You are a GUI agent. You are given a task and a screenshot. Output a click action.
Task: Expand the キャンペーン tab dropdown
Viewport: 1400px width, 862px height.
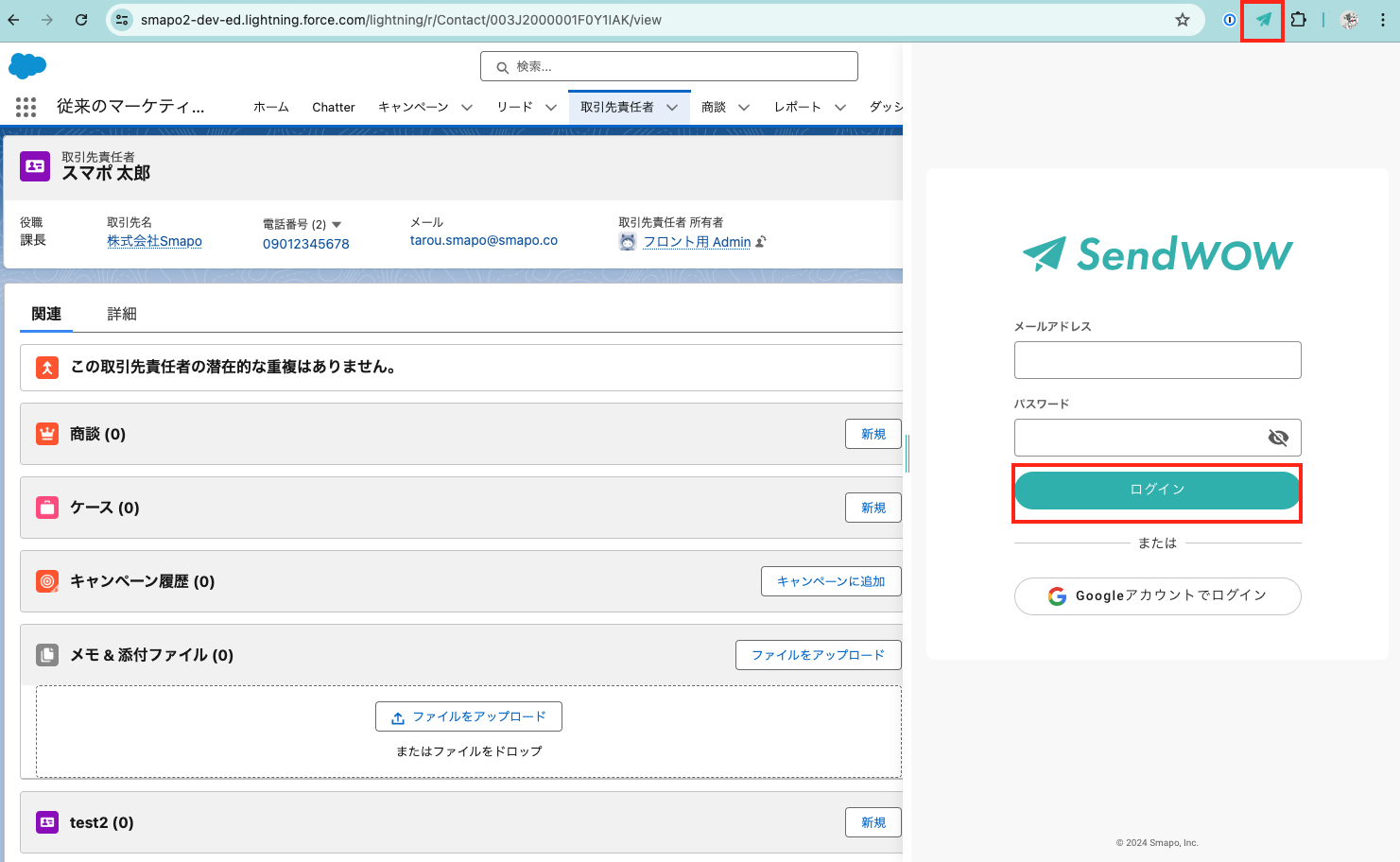click(x=467, y=108)
